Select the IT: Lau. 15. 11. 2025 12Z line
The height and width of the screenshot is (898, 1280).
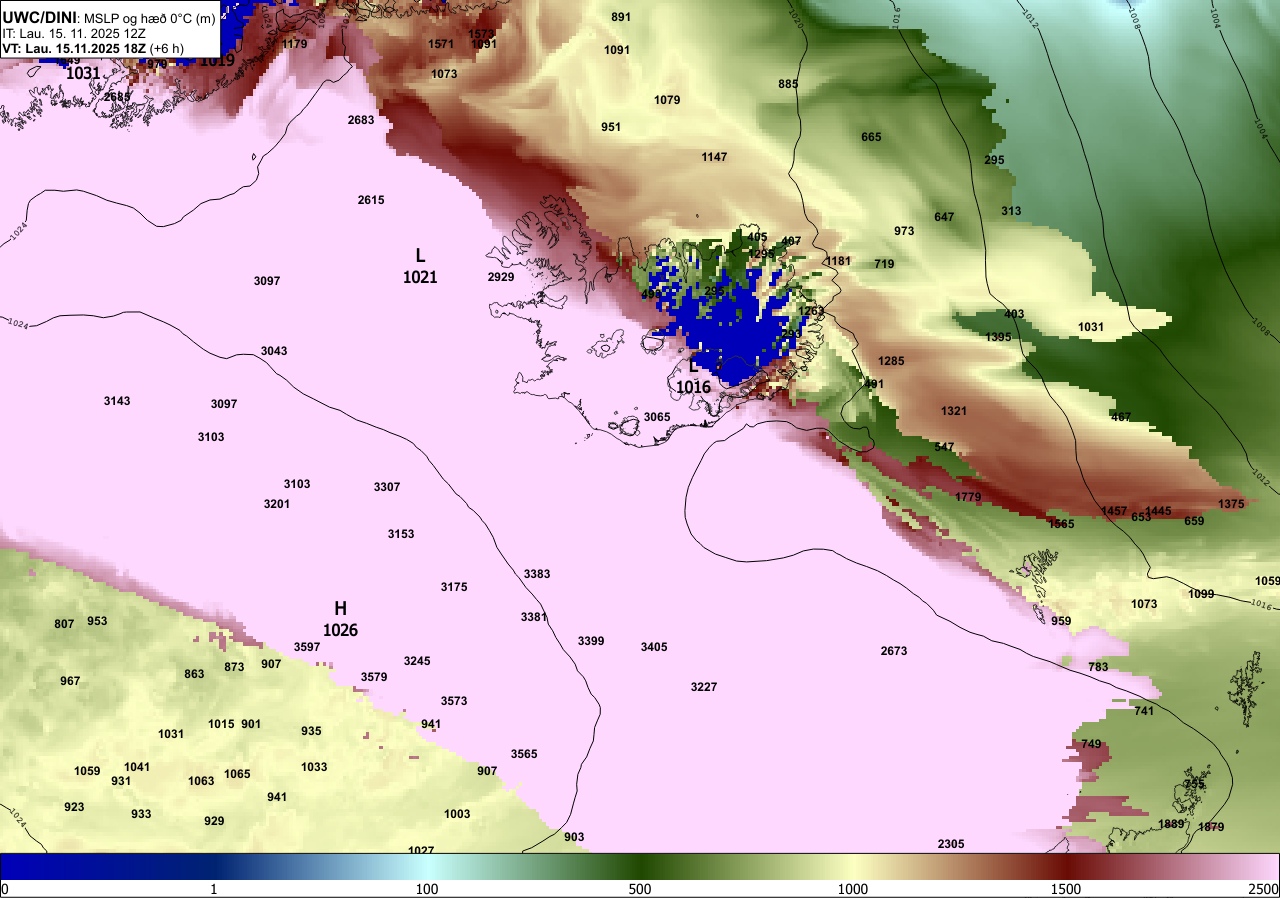[x=73, y=33]
